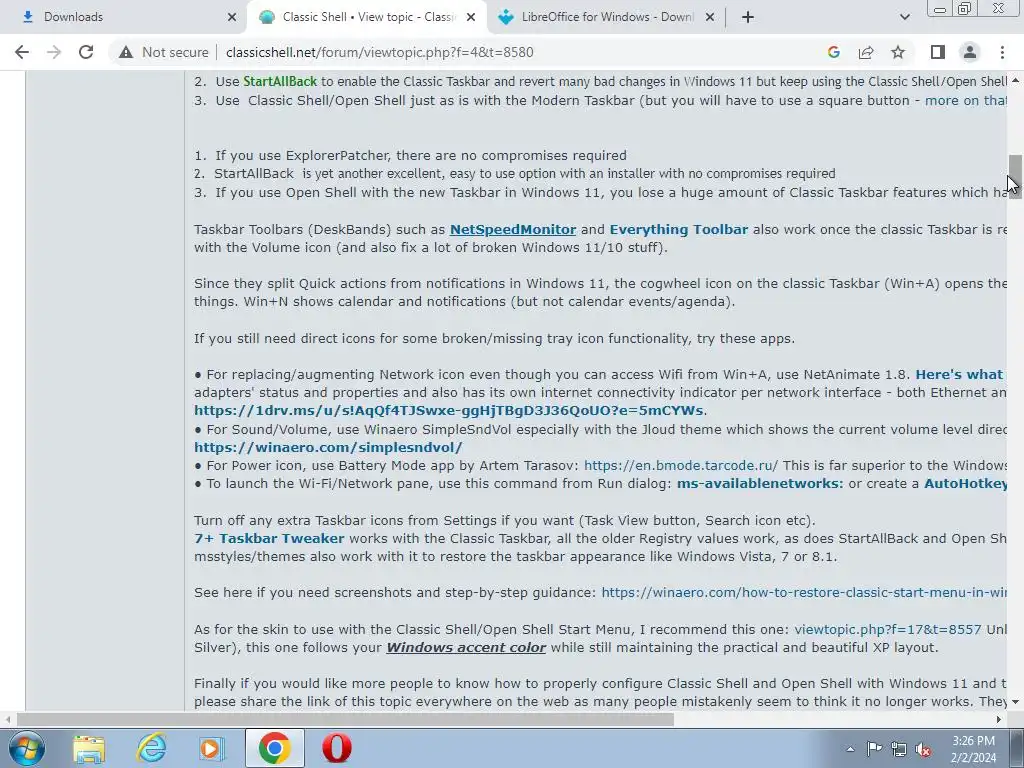Viewport: 1024px width, 768px height.
Task: Open the viewtopic.php?f=17&t=8557 link
Action: point(888,630)
